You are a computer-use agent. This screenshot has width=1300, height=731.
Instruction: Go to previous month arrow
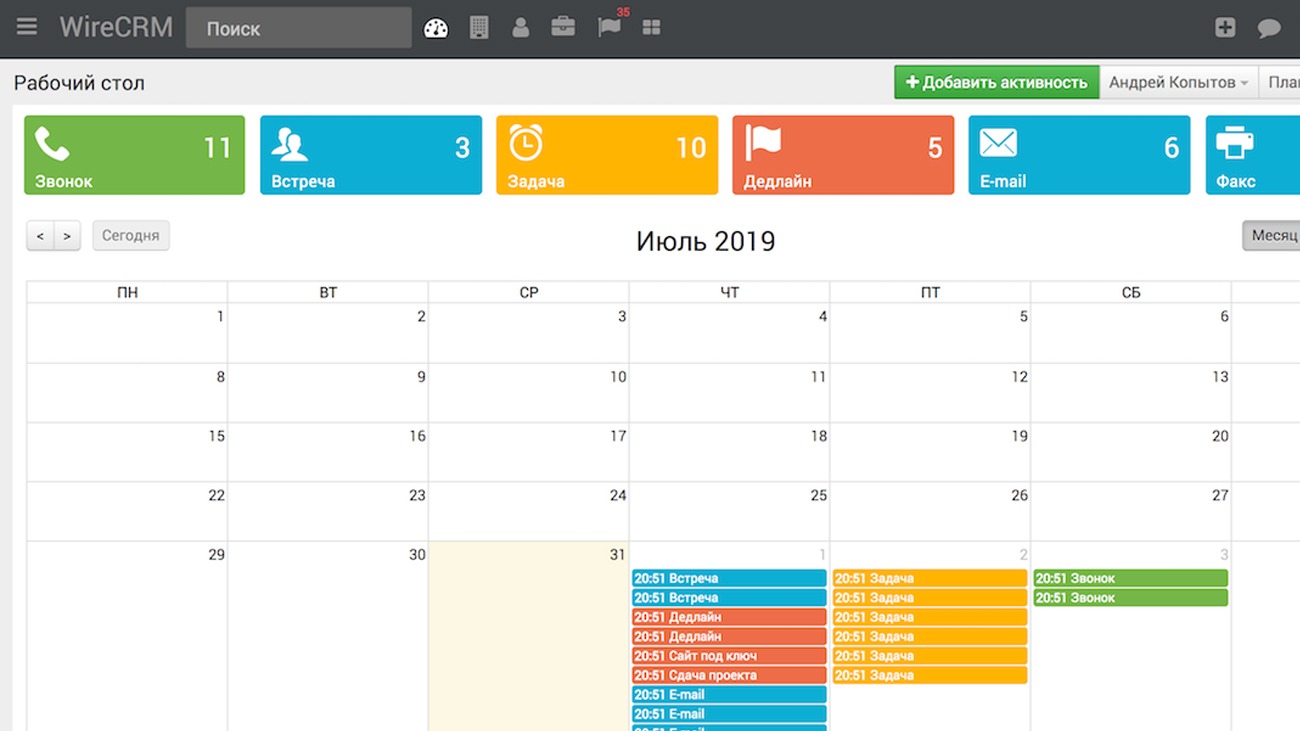pos(40,236)
